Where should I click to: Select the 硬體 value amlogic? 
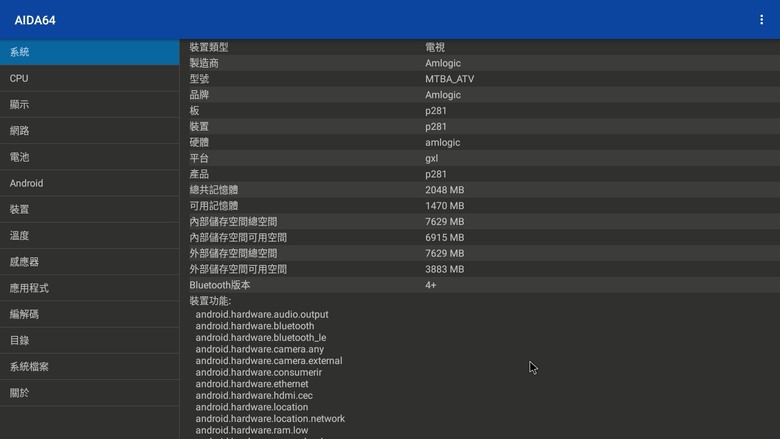pos(443,143)
